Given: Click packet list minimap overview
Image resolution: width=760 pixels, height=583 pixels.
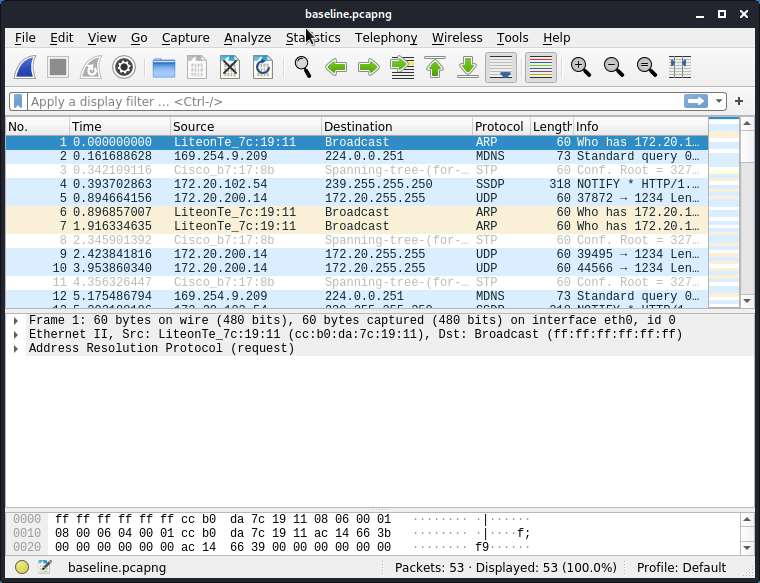Looking at the screenshot, I should pos(724,212).
